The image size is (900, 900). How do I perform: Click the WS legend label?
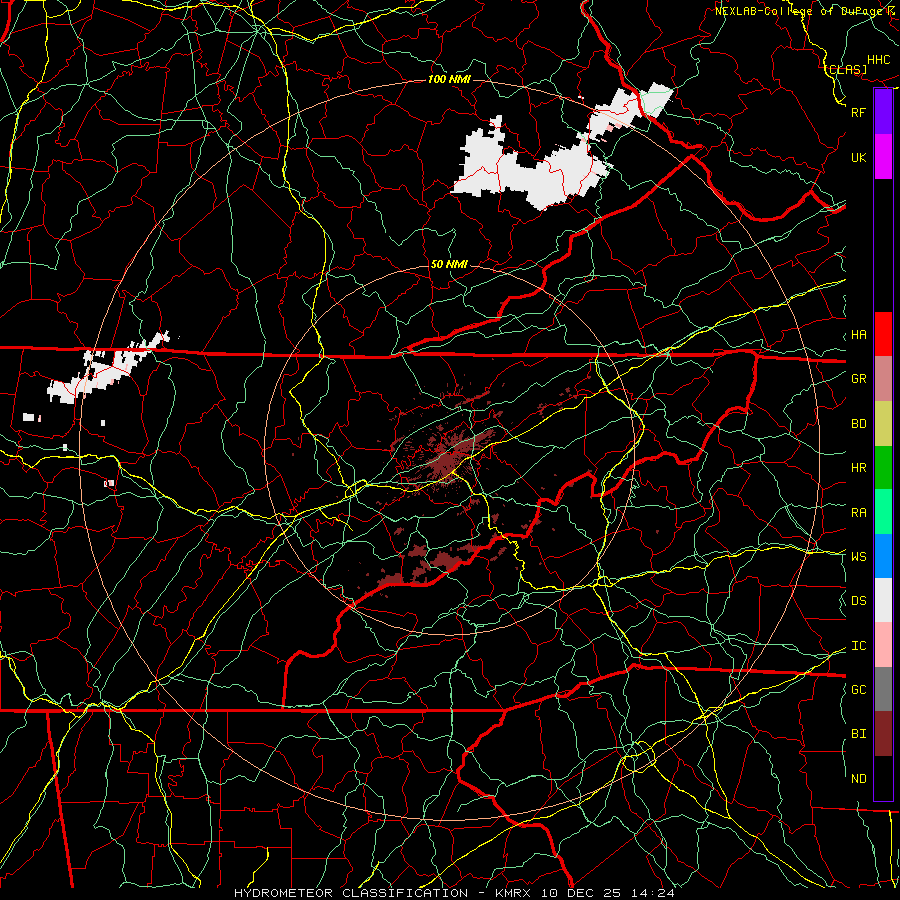[859, 556]
